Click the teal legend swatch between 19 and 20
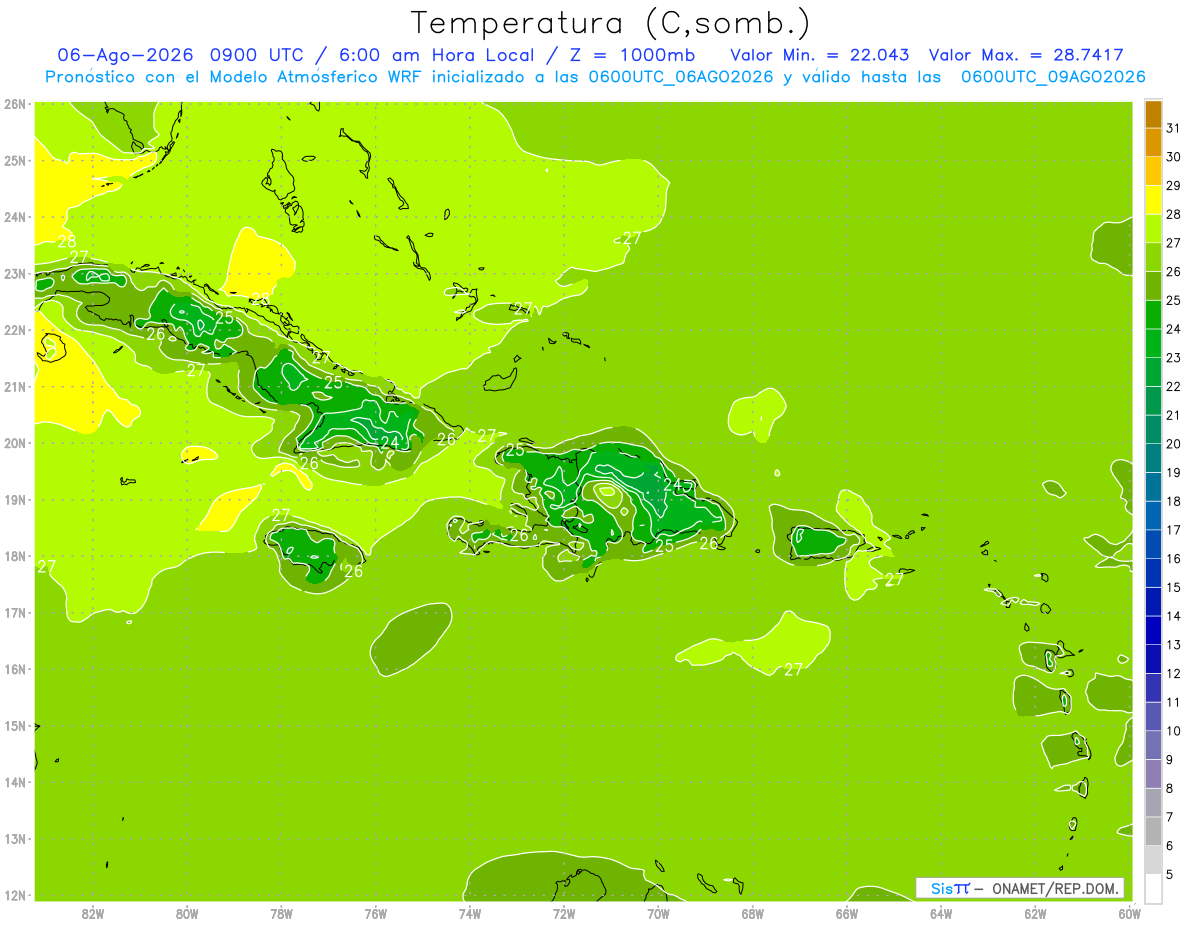Viewport: 1200px width, 927px height. coord(1153,458)
